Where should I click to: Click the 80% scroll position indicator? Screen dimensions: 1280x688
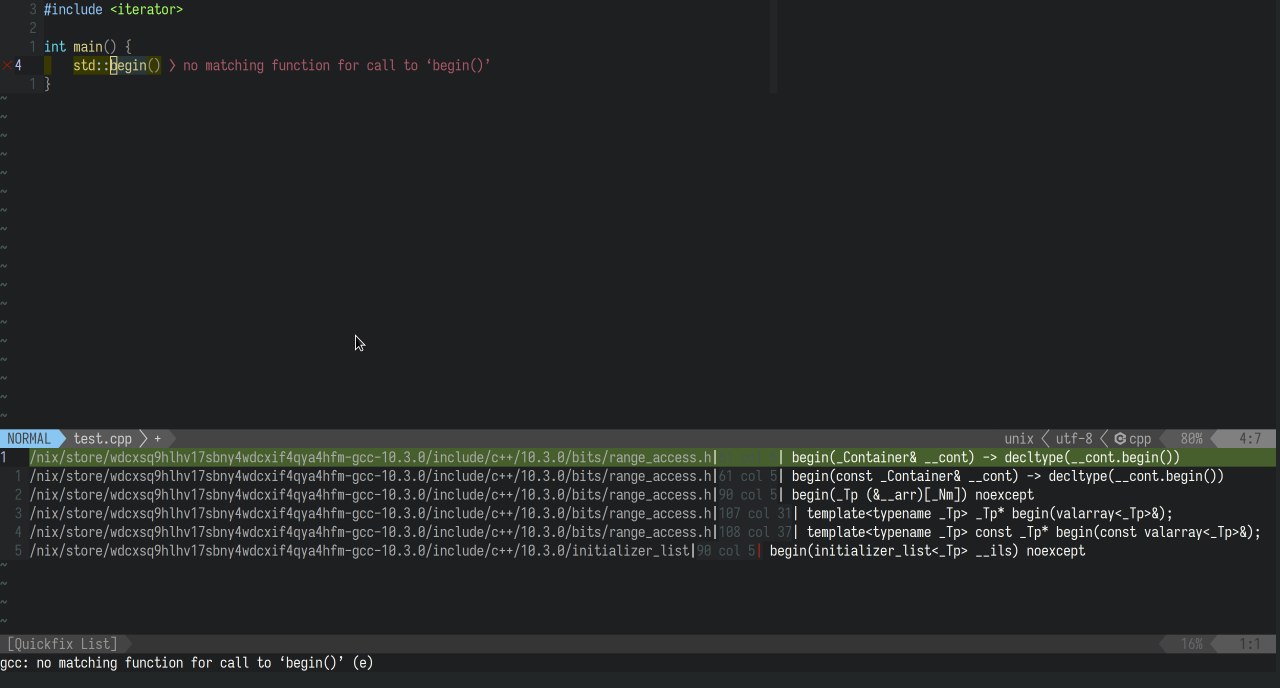pyautogui.click(x=1191, y=439)
